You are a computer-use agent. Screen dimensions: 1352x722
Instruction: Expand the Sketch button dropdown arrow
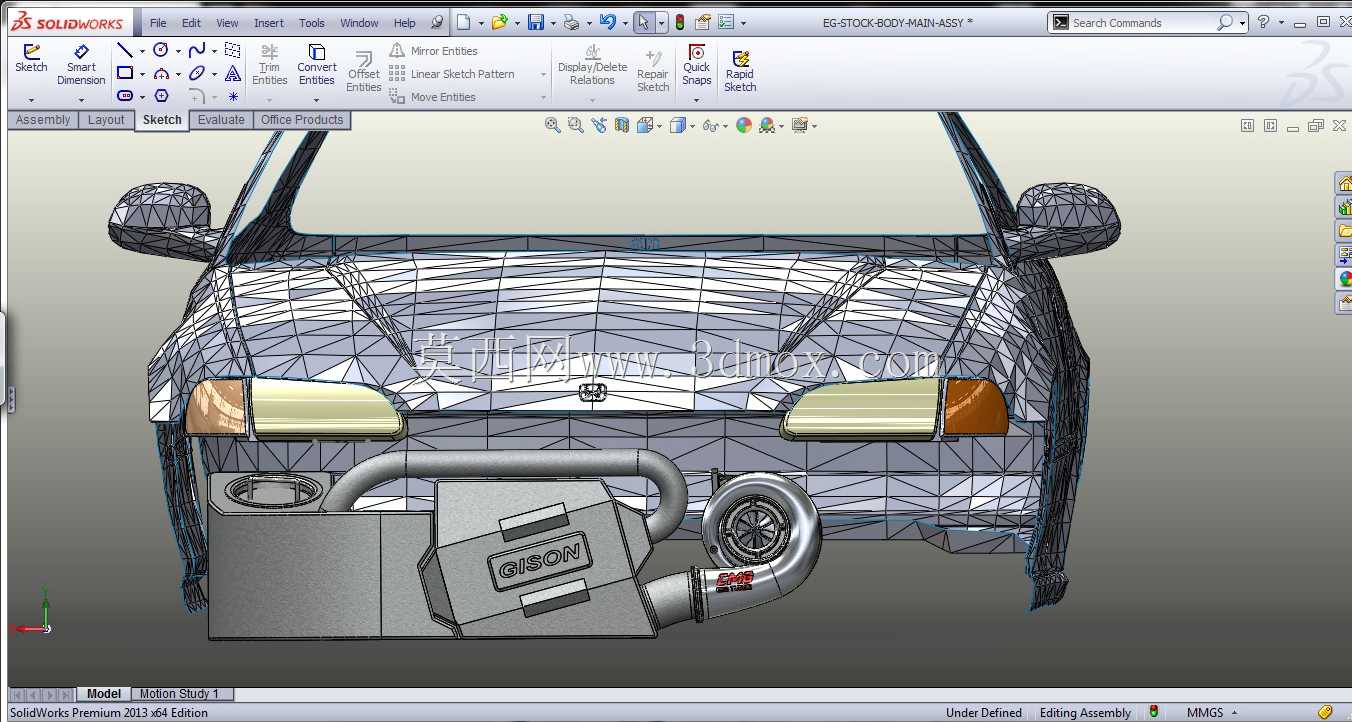click(x=31, y=100)
